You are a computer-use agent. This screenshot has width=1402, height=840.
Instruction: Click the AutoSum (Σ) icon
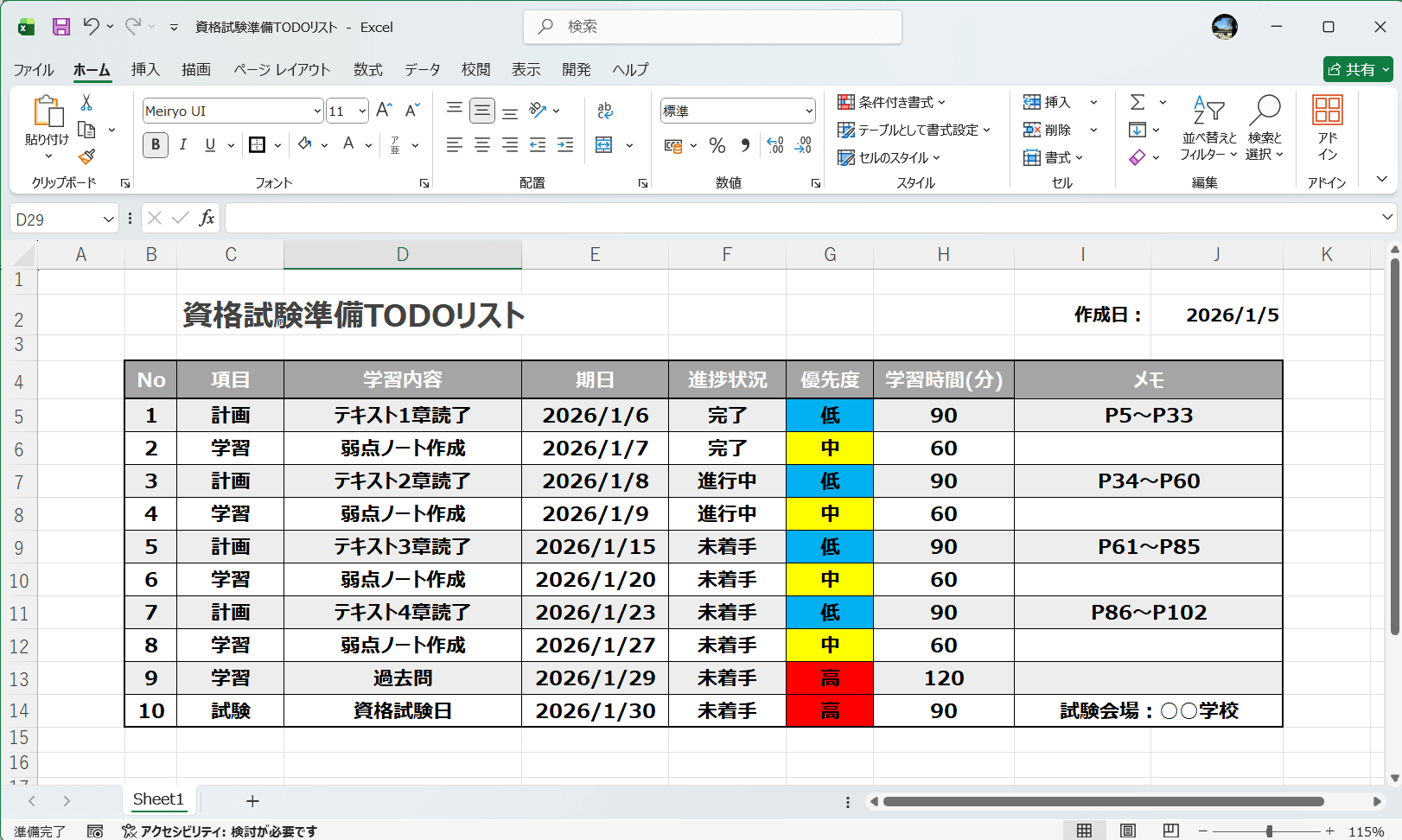(1139, 102)
